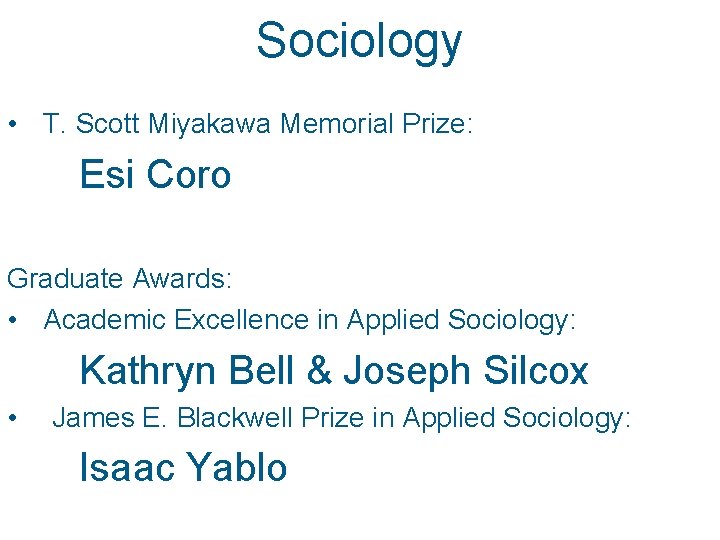Image resolution: width=720 pixels, height=540 pixels.
Task: Click the word Miyakawa
Action: pyautogui.click(x=212, y=125)
